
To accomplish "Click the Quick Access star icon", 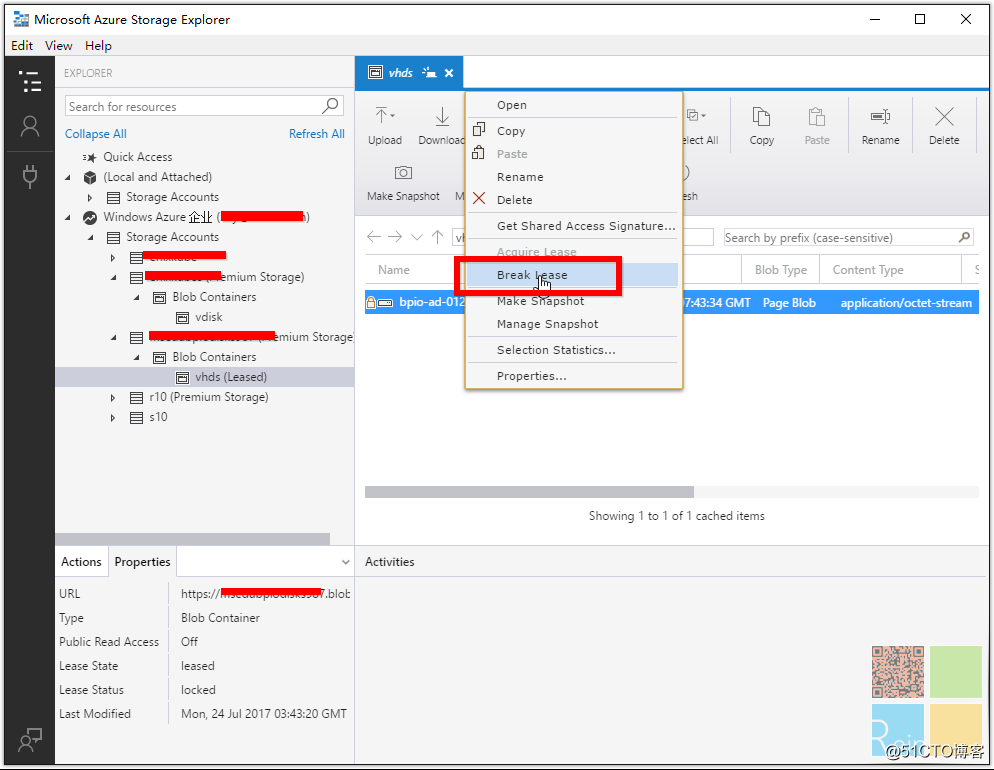I will [89, 157].
